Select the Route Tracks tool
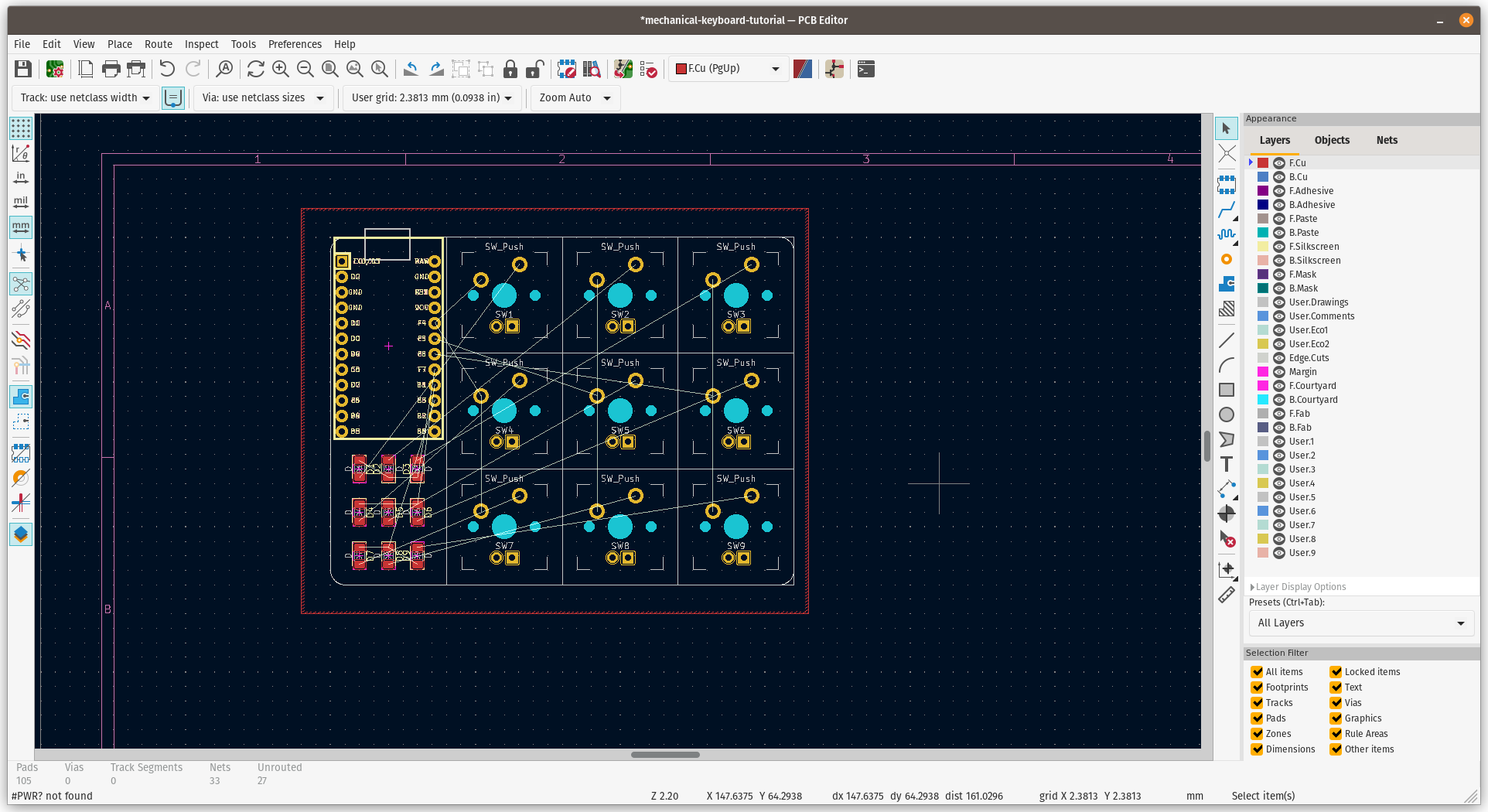The width and height of the screenshot is (1488, 812). tap(1227, 210)
